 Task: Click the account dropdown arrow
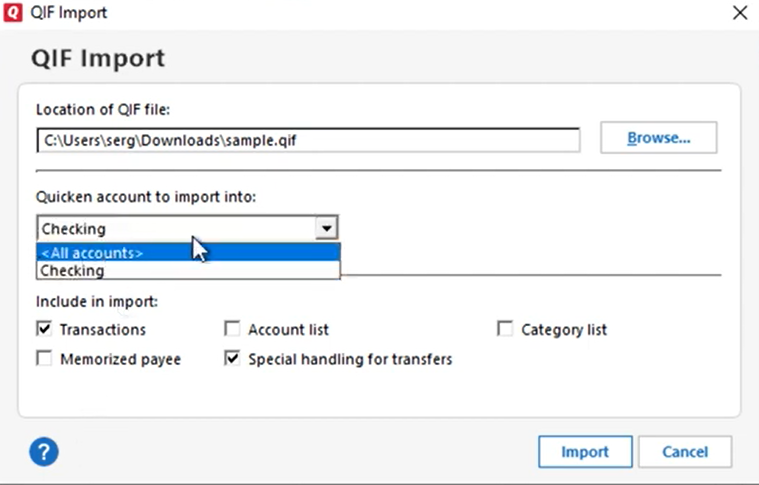tap(327, 228)
